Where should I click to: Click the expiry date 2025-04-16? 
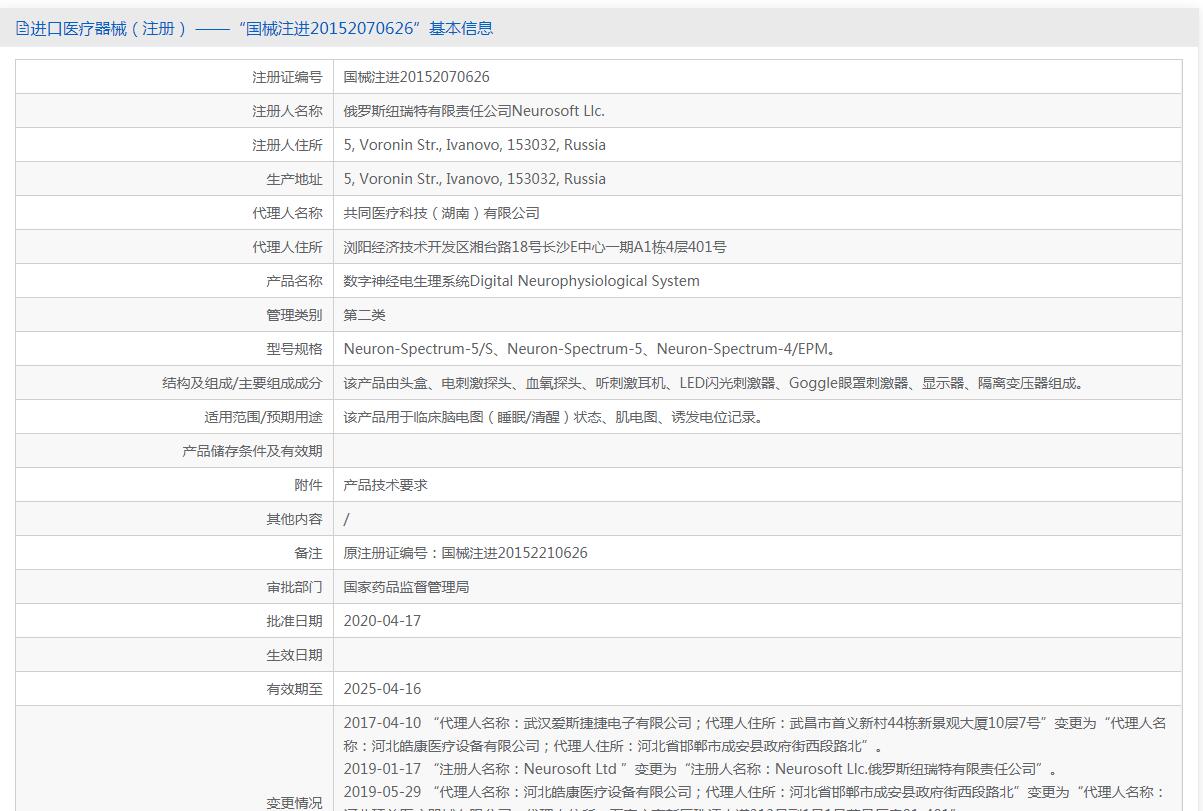tap(382, 689)
